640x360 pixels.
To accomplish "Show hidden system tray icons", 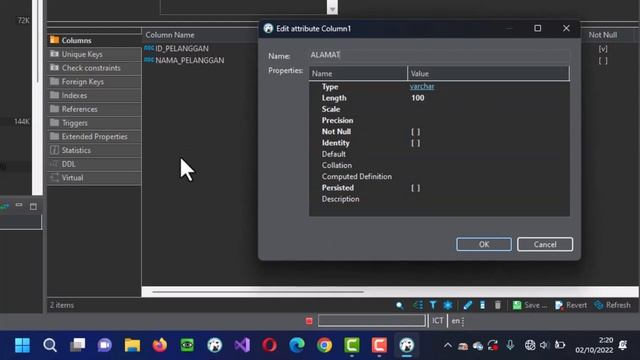I will click(x=448, y=346).
